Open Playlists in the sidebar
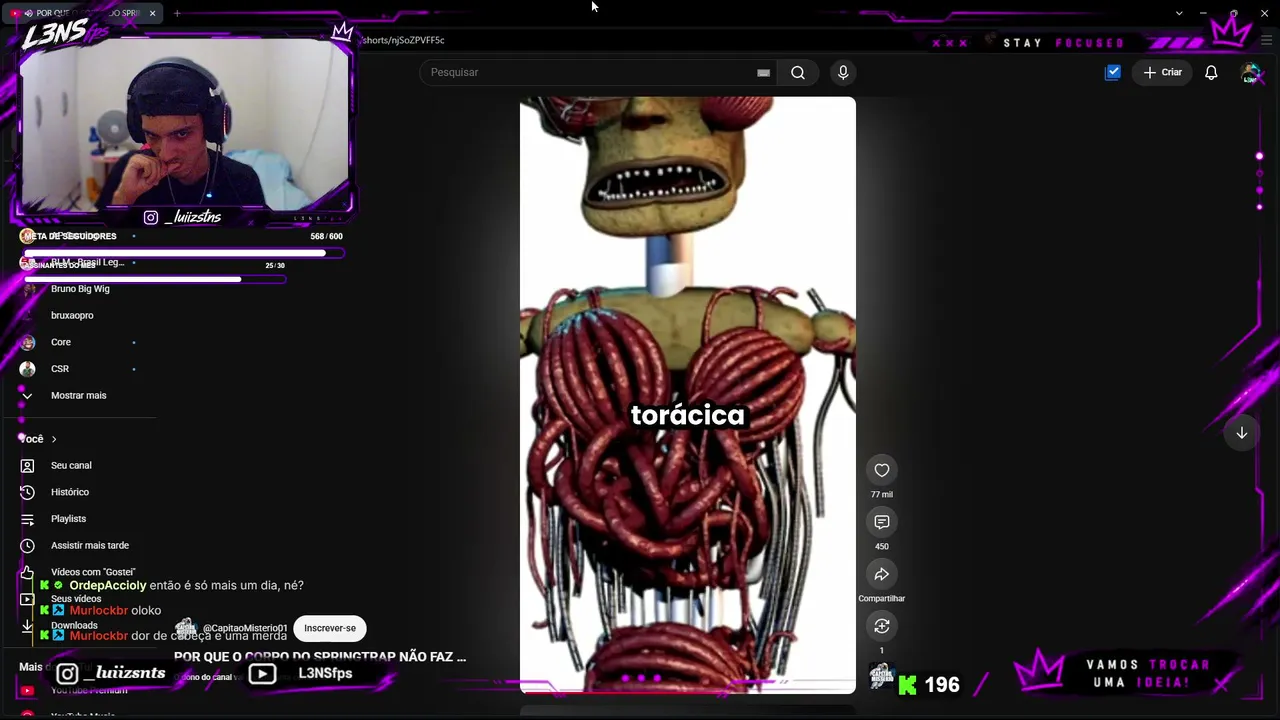This screenshot has width=1280, height=720. coord(69,519)
